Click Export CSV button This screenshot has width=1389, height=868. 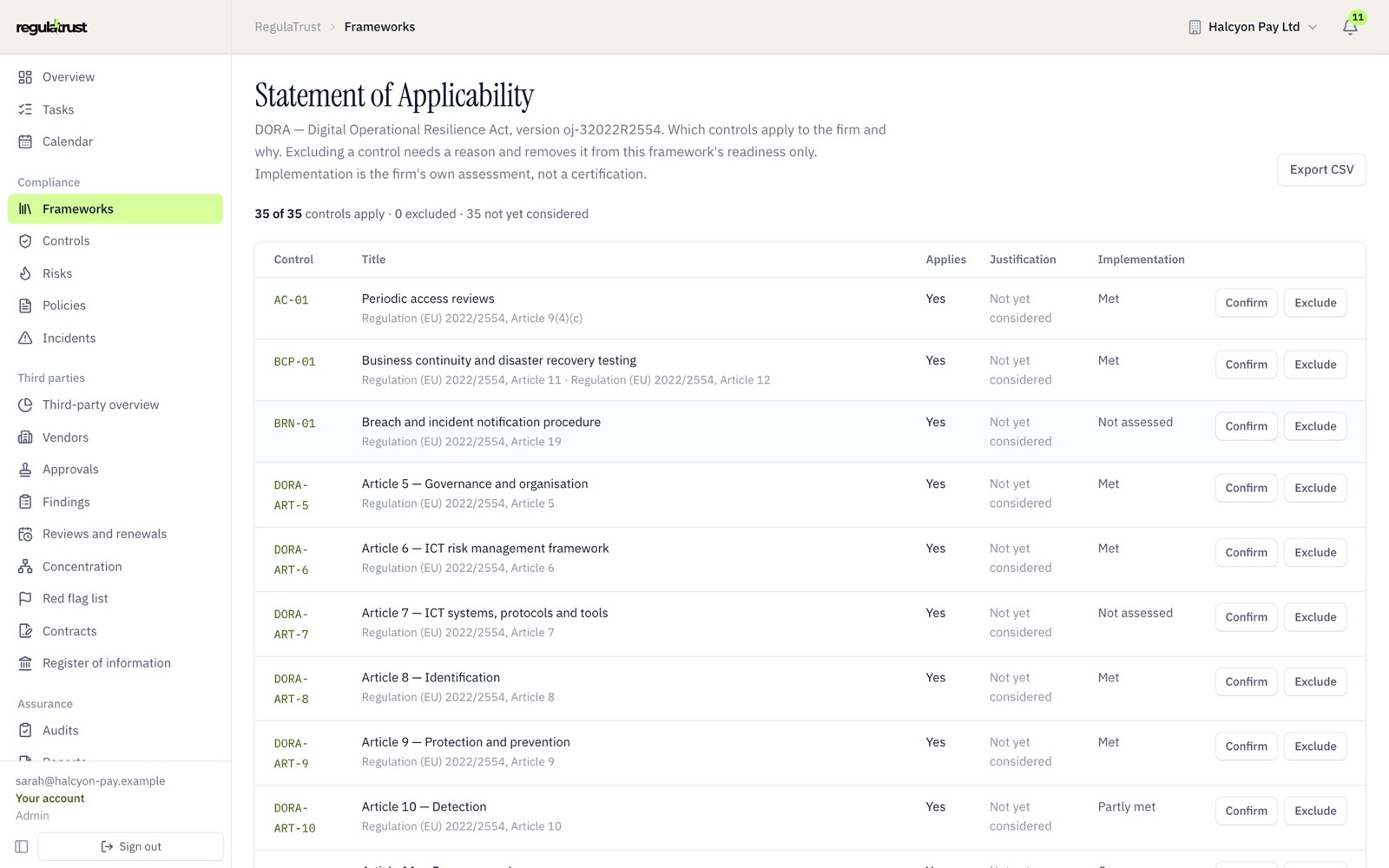point(1321,169)
